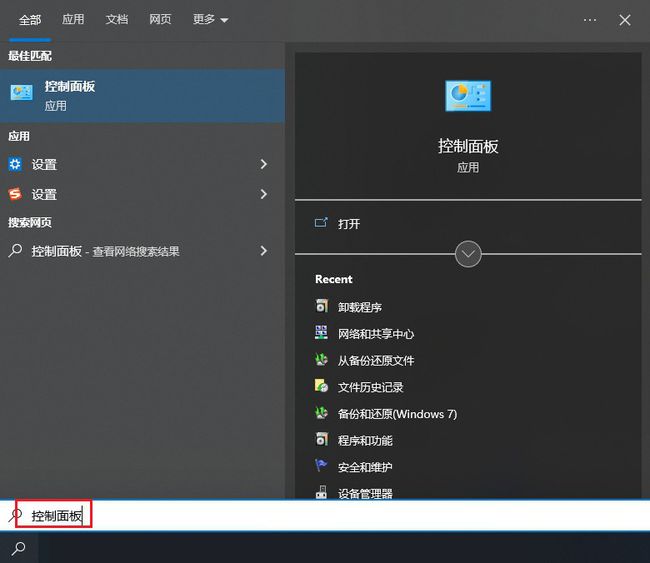Switch to the 全部 tab
The height and width of the screenshot is (563, 650).
[x=30, y=19]
